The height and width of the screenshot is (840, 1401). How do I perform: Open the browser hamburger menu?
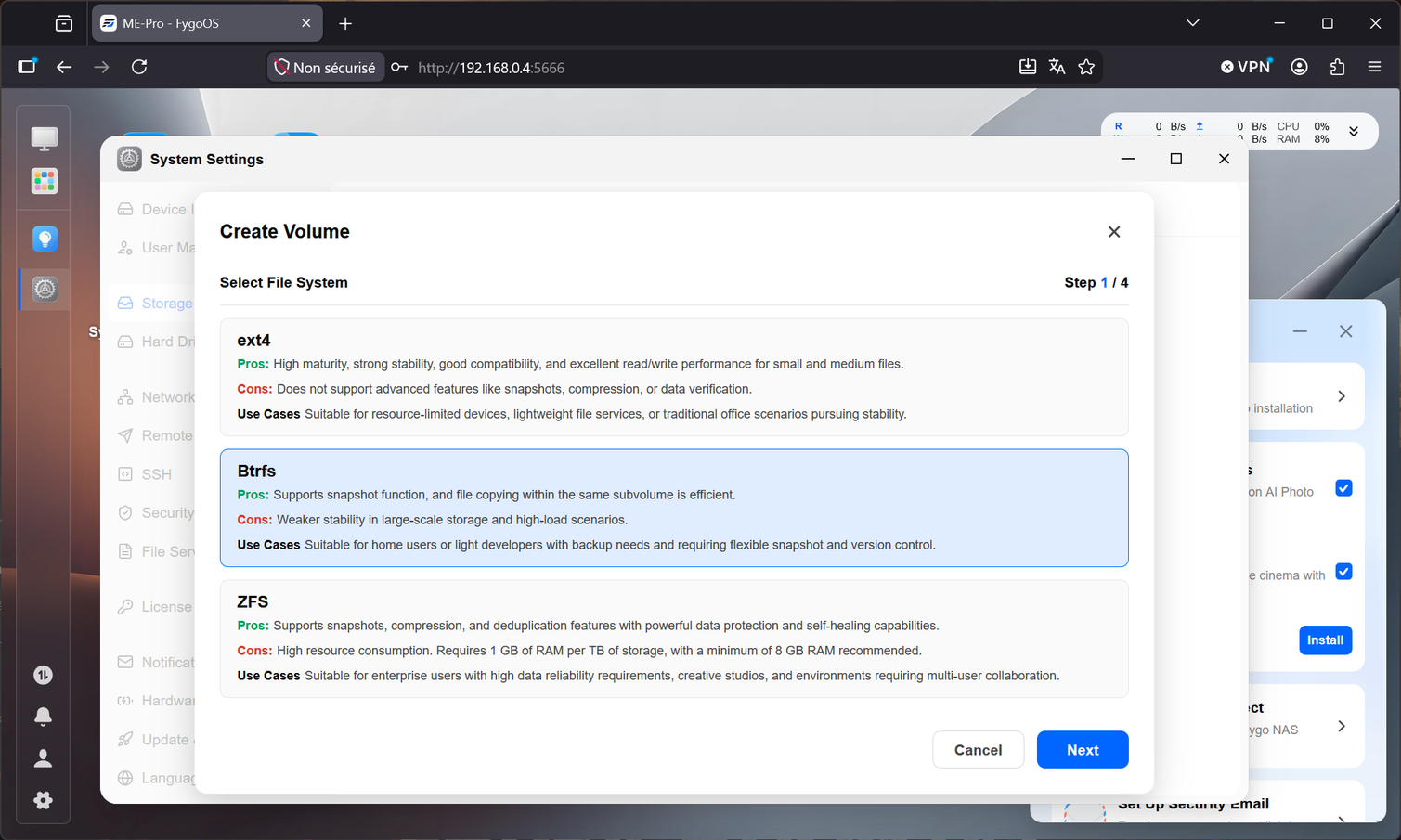[x=1374, y=67]
